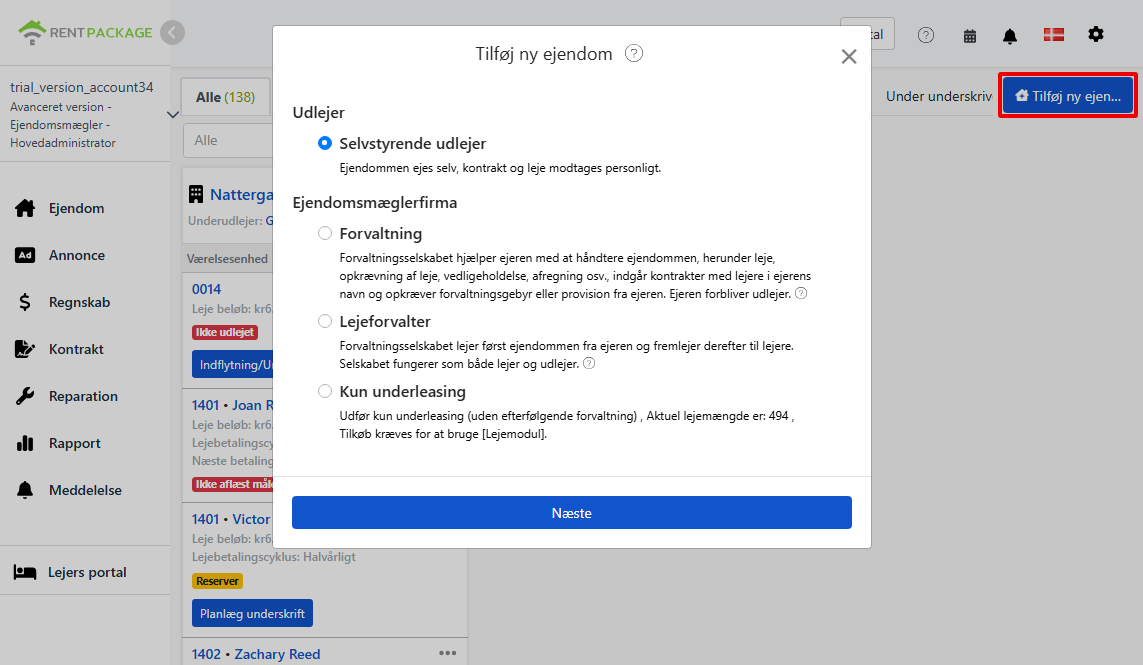Select Selvstyrende udlejer radio option

(325, 143)
